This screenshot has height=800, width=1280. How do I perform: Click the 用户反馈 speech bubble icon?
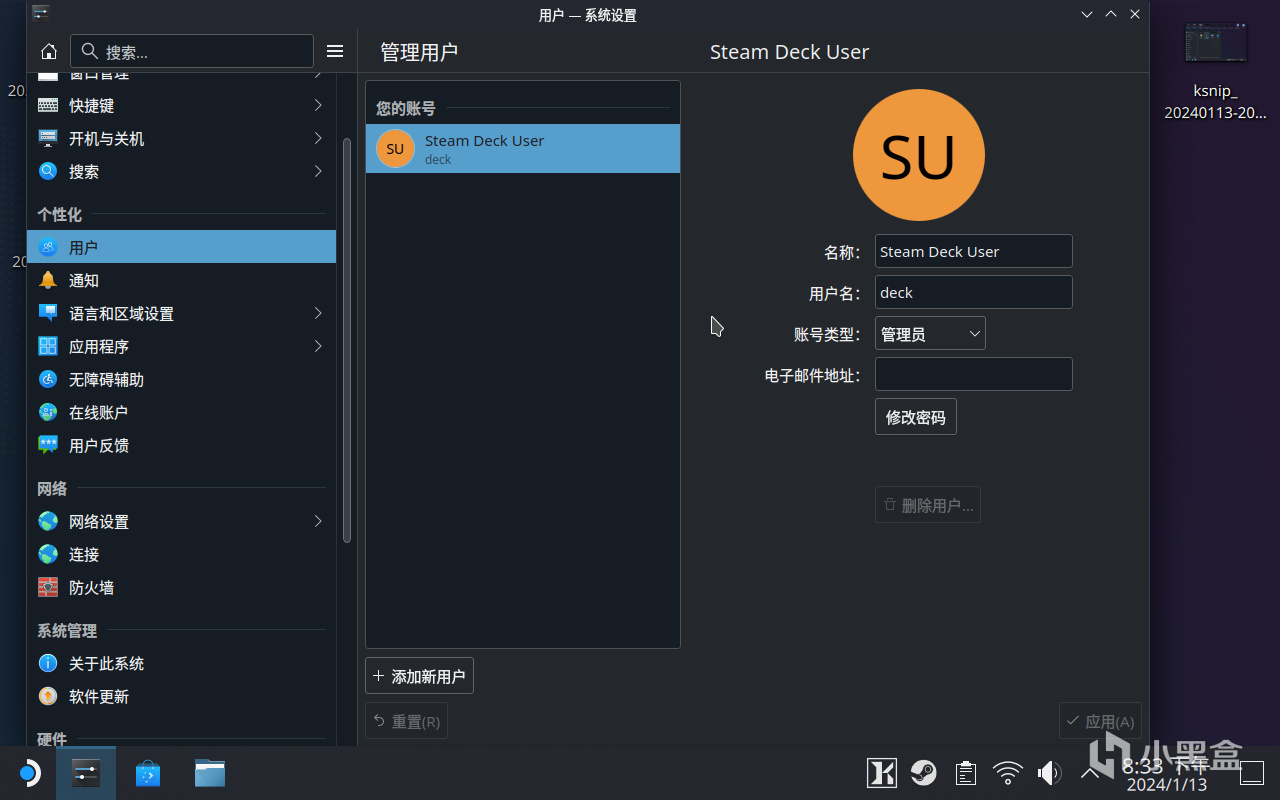48,445
